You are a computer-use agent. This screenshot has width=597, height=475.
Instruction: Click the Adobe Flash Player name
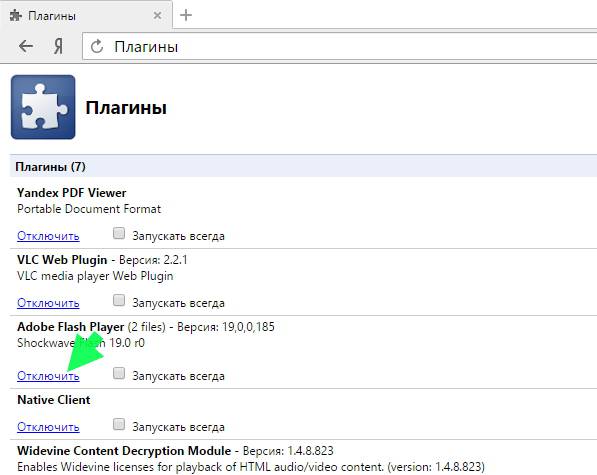70,327
